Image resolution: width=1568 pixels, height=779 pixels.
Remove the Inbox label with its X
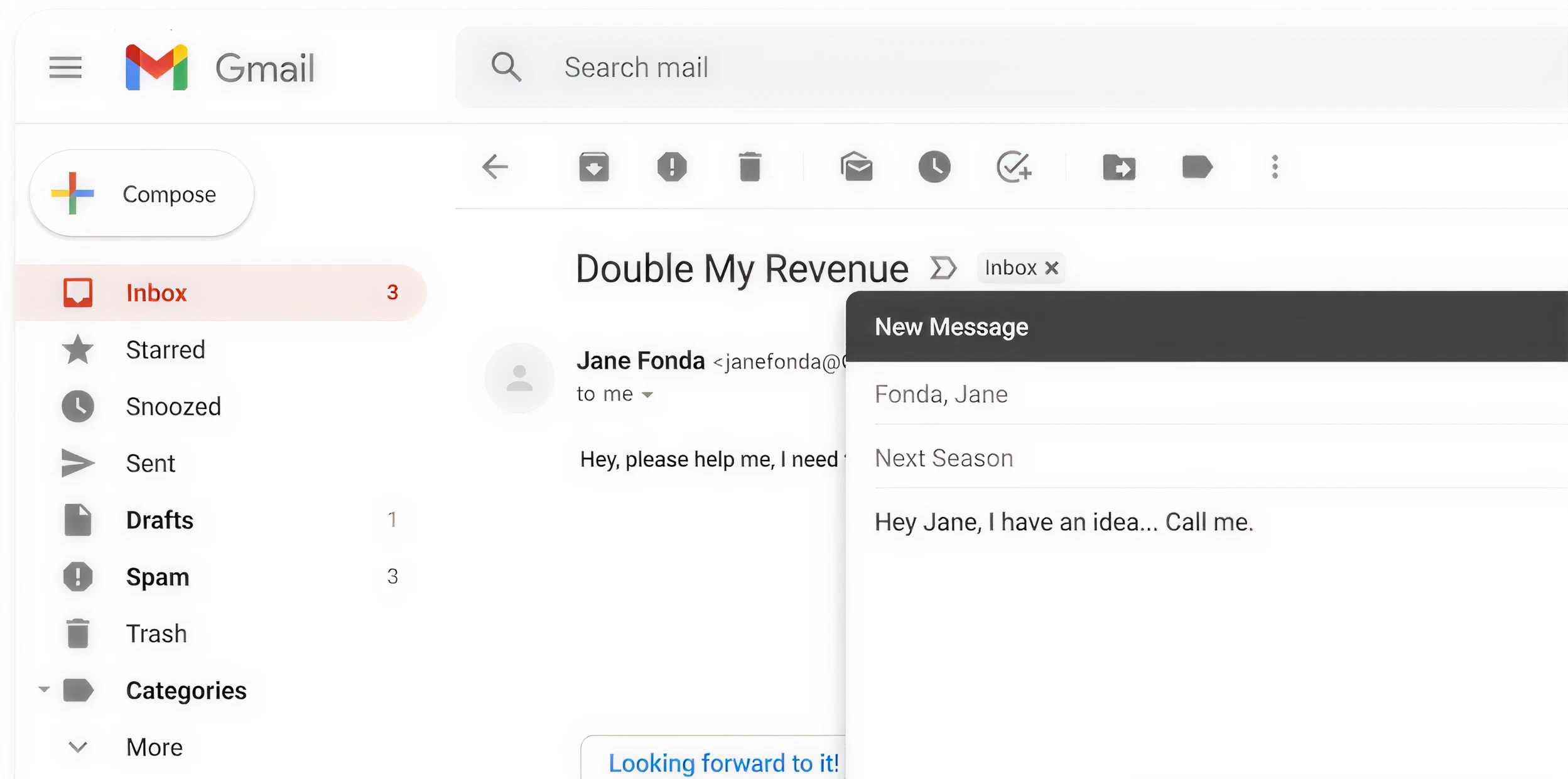pyautogui.click(x=1052, y=268)
